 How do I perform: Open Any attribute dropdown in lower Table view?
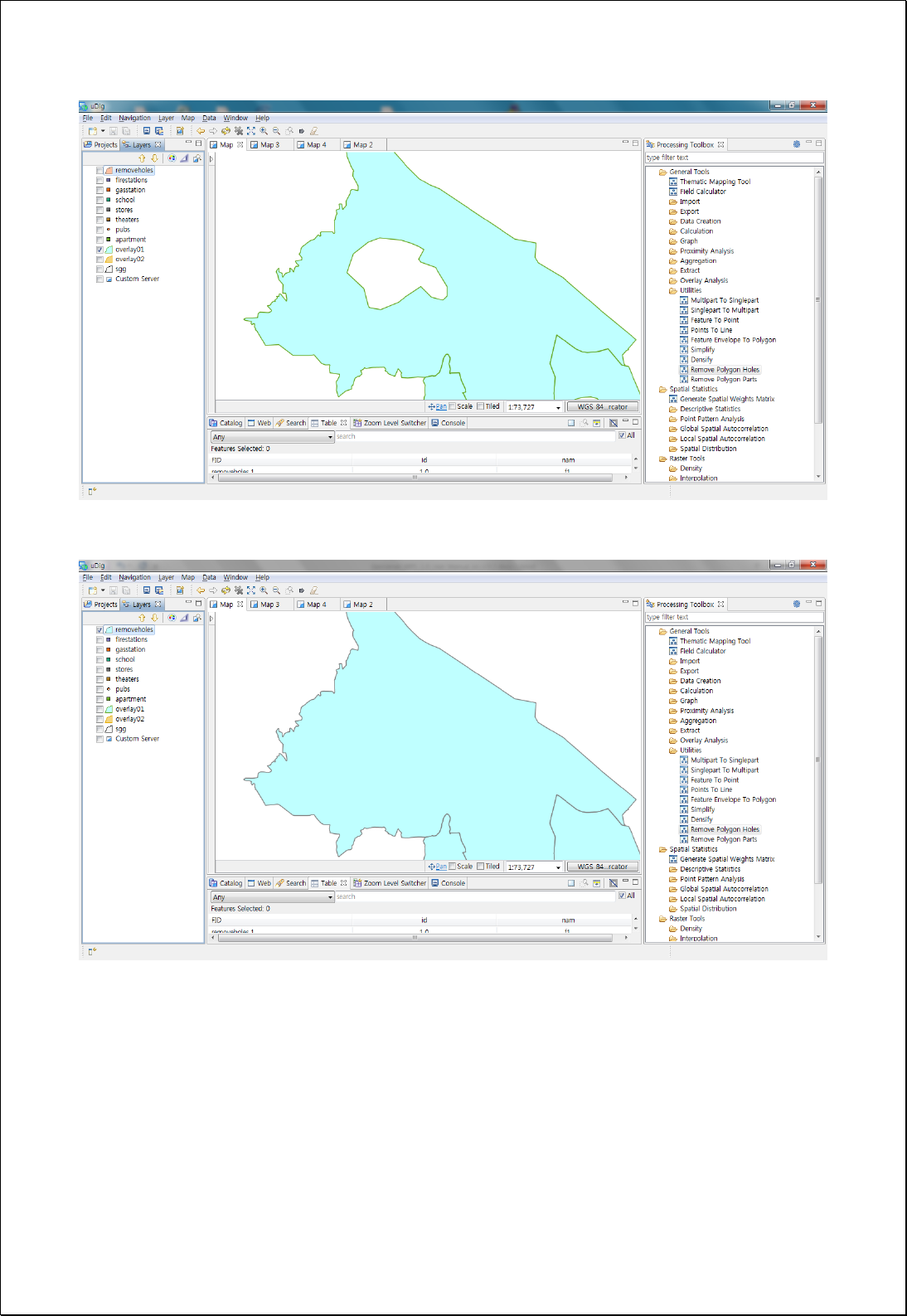[x=330, y=897]
